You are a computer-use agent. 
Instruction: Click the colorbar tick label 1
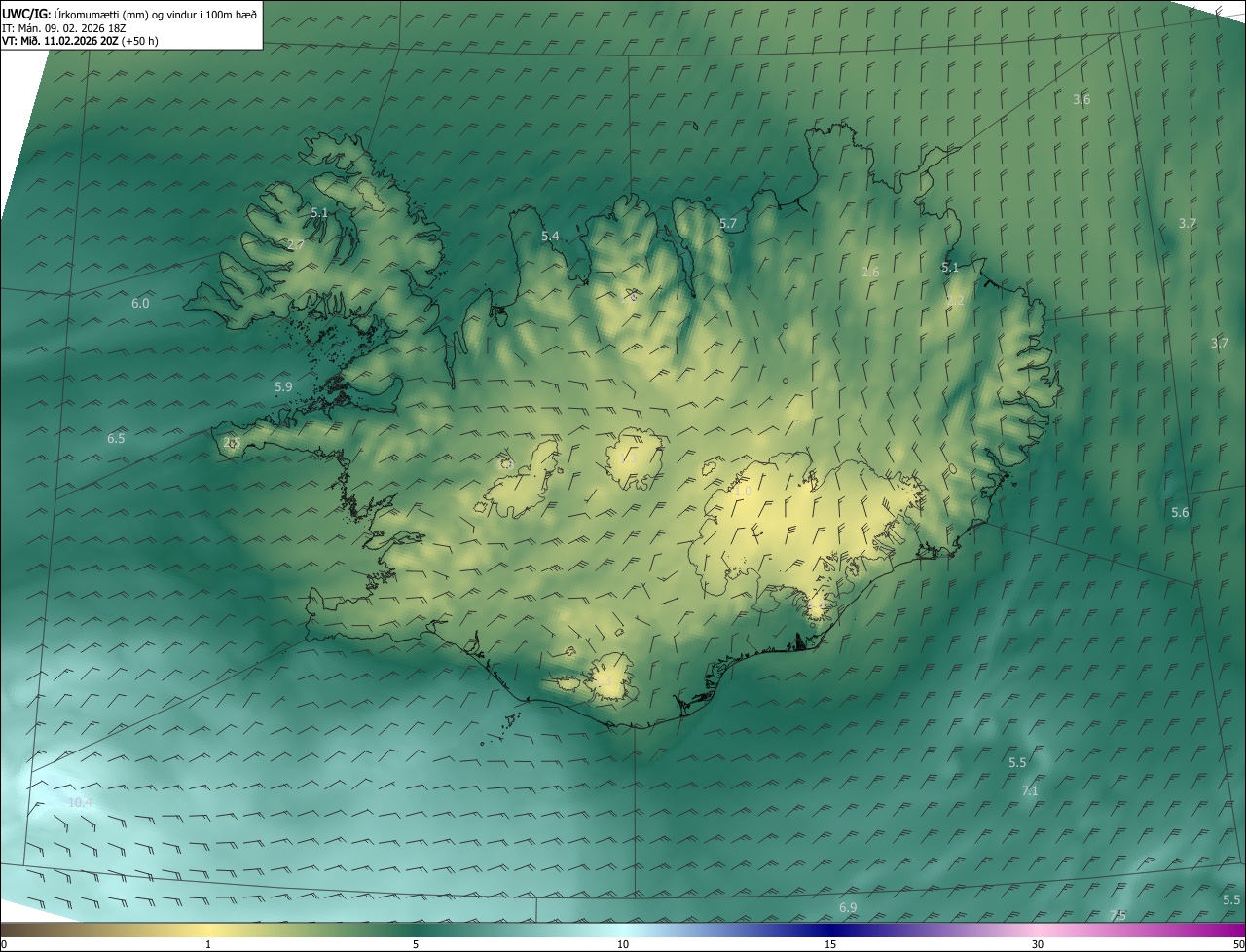coord(208,944)
